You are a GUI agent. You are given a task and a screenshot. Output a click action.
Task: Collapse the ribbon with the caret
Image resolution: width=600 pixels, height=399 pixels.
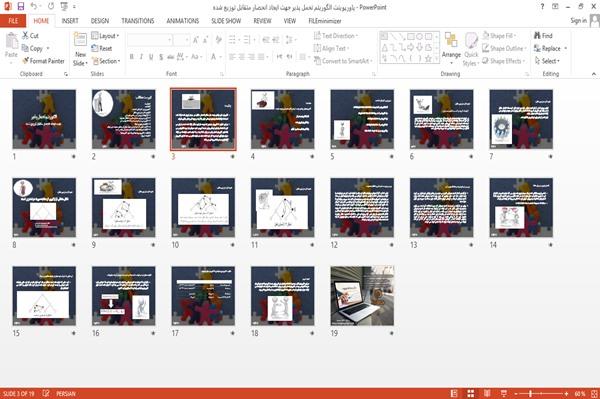pos(594,74)
